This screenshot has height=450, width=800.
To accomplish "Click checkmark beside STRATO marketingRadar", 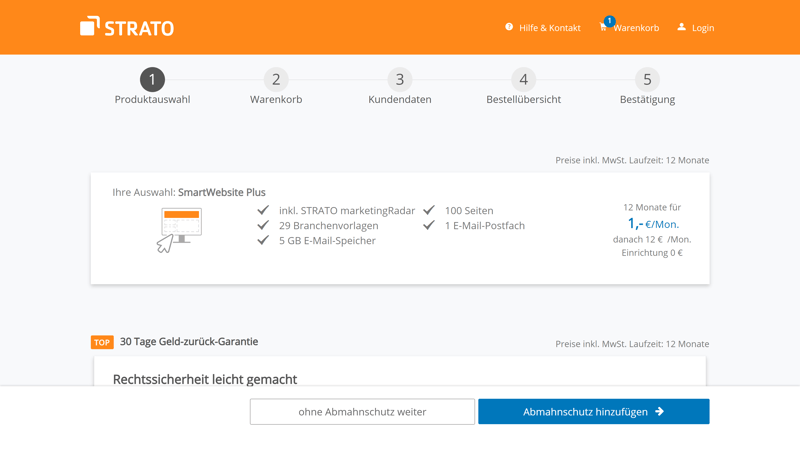I will [263, 210].
